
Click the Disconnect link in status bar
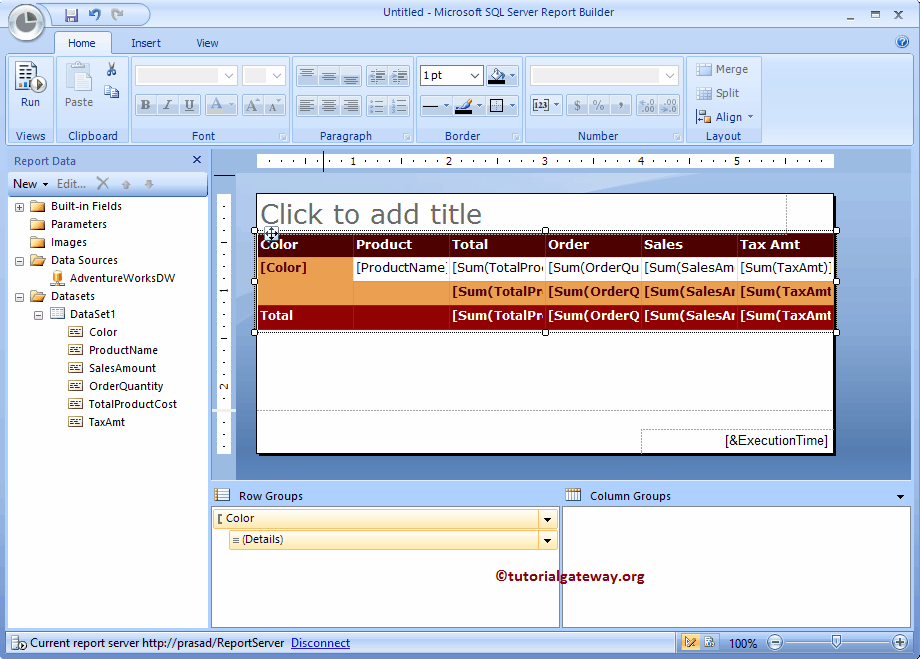pos(320,643)
